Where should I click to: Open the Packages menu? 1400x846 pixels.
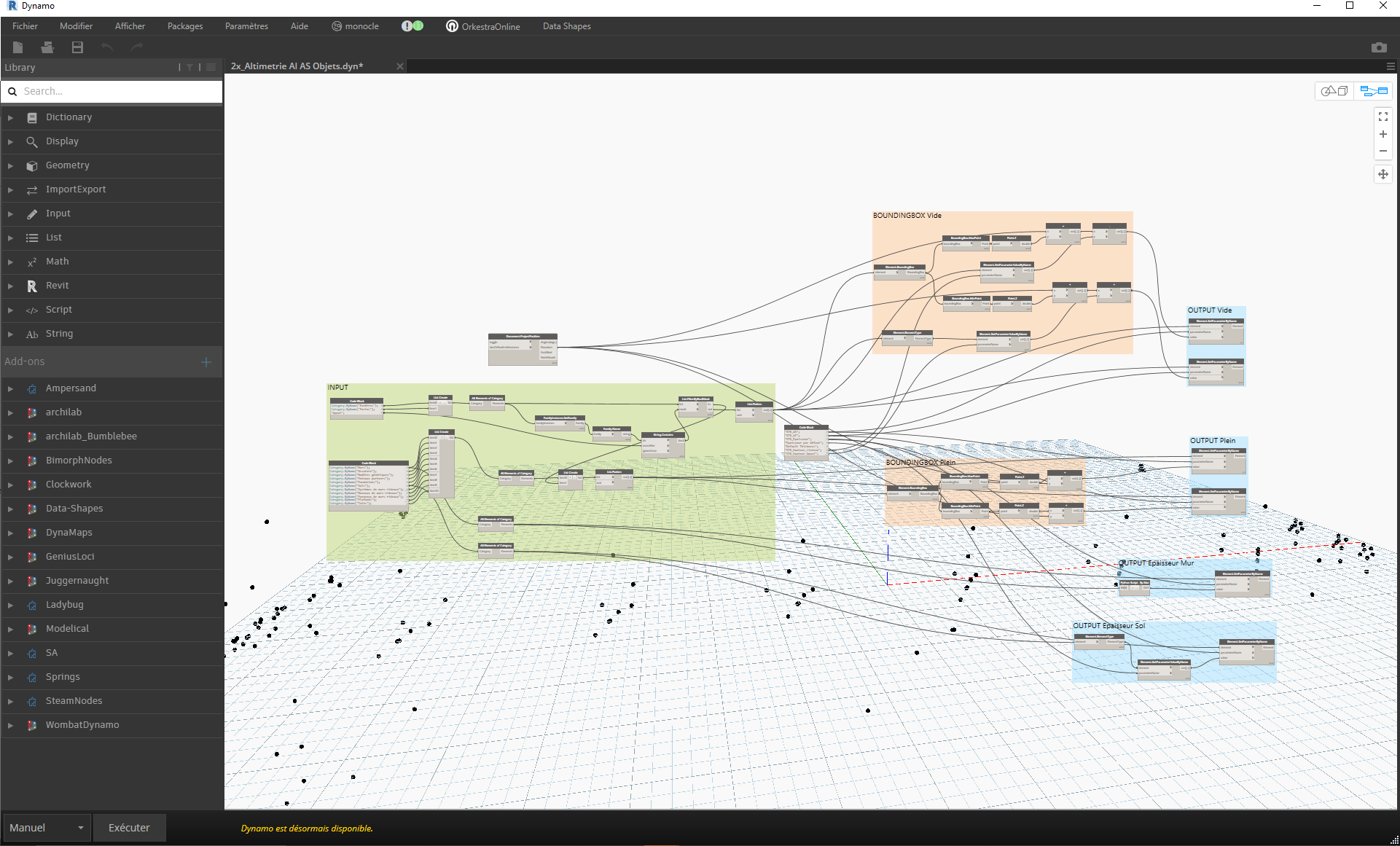tap(185, 26)
